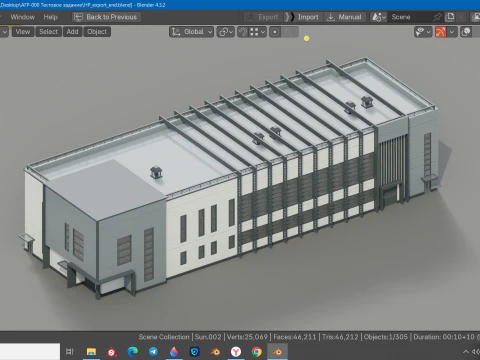Open the snap settings dropdown

click(258, 32)
